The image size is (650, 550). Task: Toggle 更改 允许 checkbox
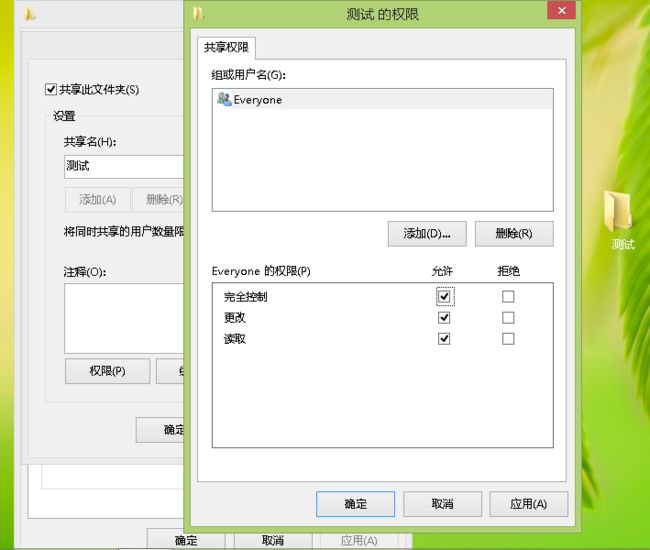[x=444, y=318]
